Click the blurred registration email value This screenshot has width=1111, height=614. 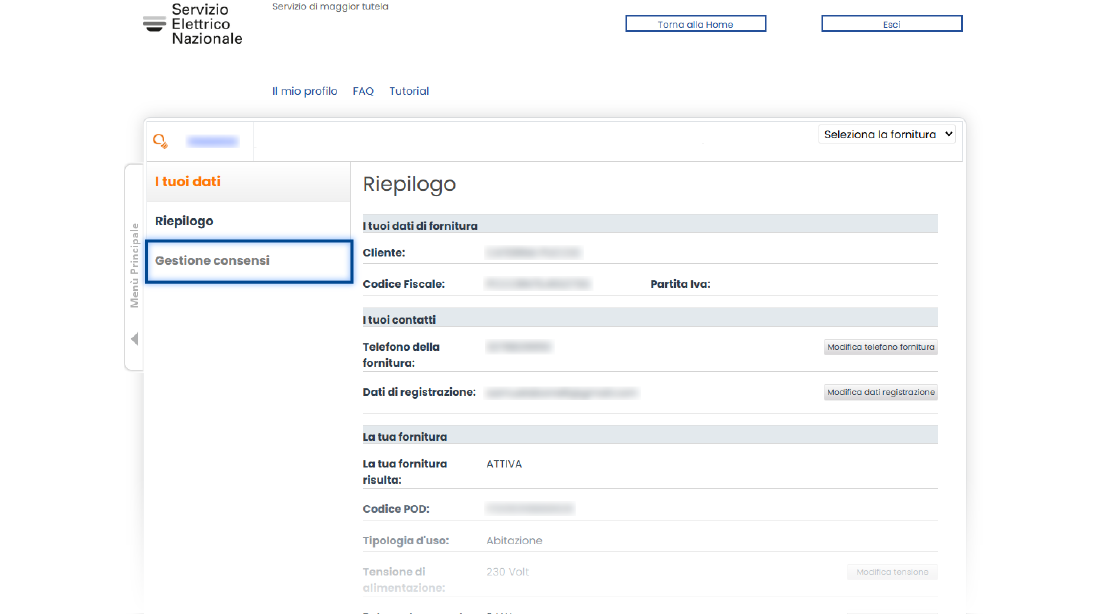(x=561, y=393)
